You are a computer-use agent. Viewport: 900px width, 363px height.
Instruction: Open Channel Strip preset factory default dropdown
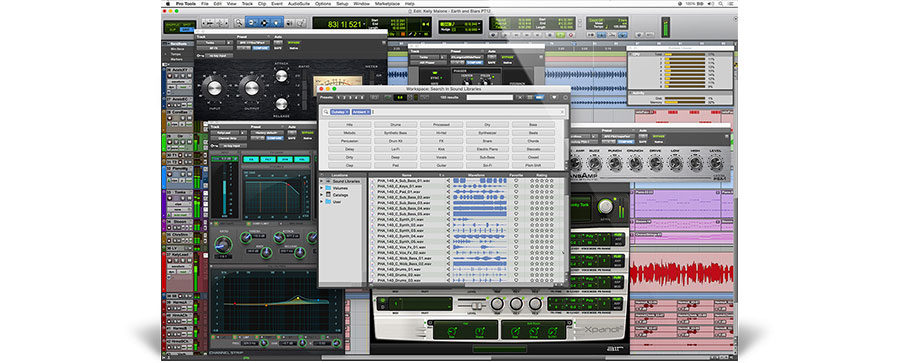pyautogui.click(x=267, y=132)
